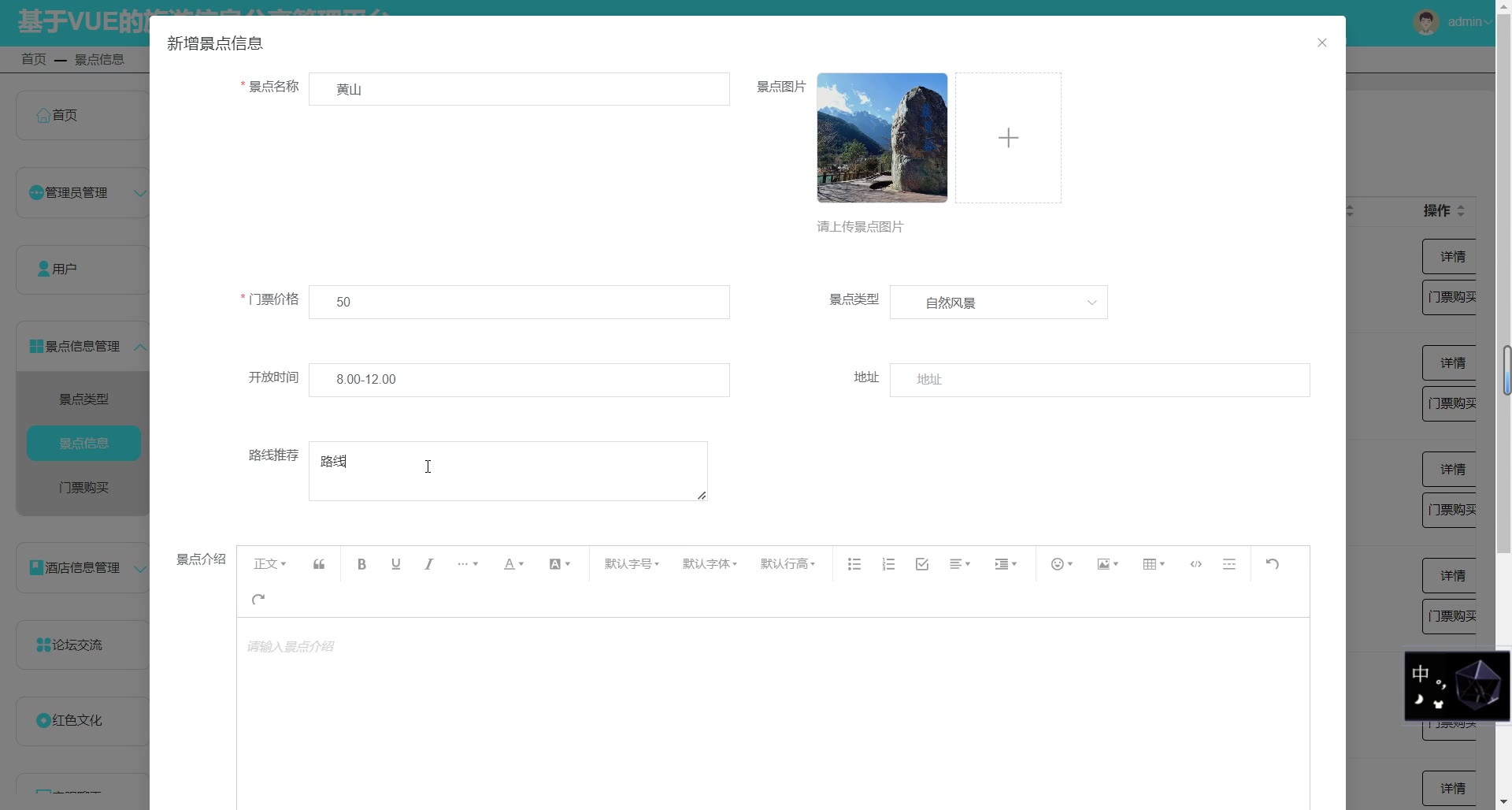Insert a to-do checkbox list
Image resolution: width=1512 pixels, height=810 pixels.
click(922, 564)
